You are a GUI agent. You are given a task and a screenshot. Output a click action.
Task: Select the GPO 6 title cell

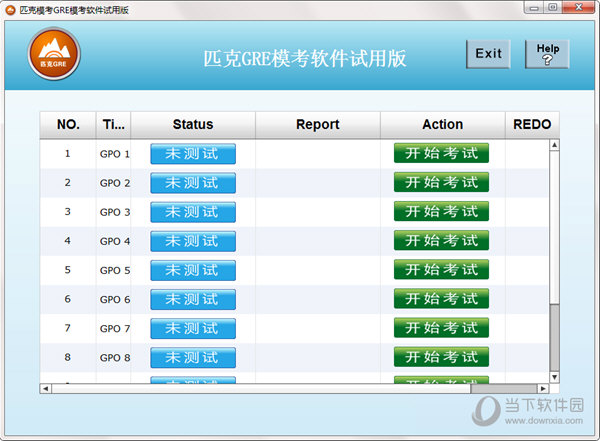pyautogui.click(x=114, y=299)
